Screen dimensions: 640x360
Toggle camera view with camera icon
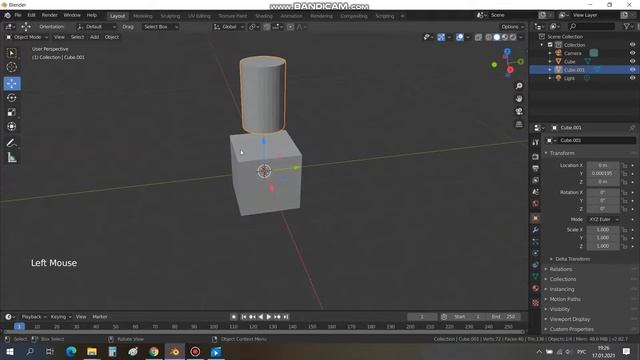[519, 111]
